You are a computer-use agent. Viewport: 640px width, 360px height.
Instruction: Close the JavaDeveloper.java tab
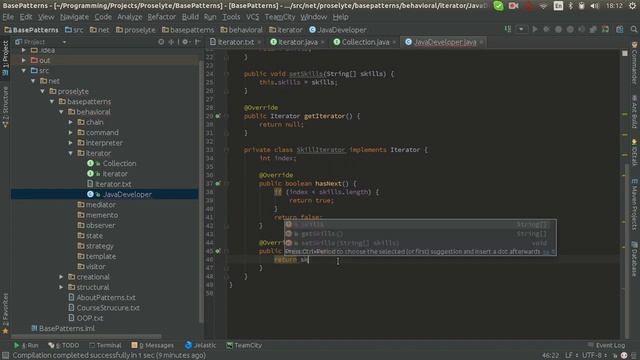coord(482,42)
